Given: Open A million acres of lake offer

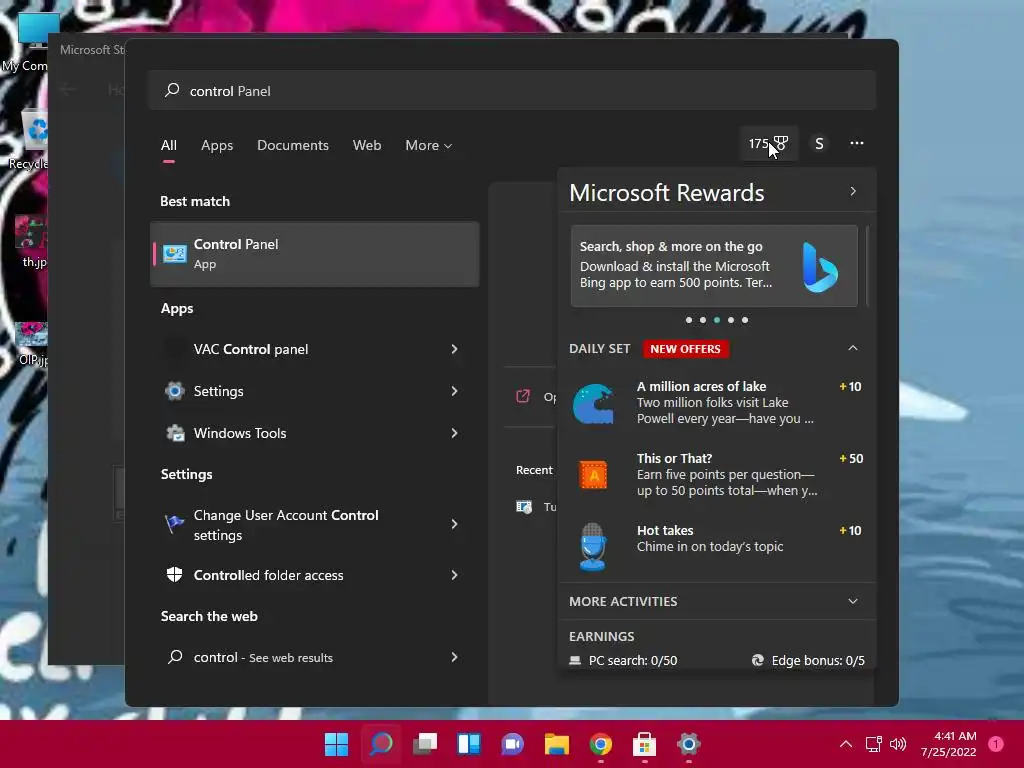Looking at the screenshot, I should pyautogui.click(x=717, y=403).
